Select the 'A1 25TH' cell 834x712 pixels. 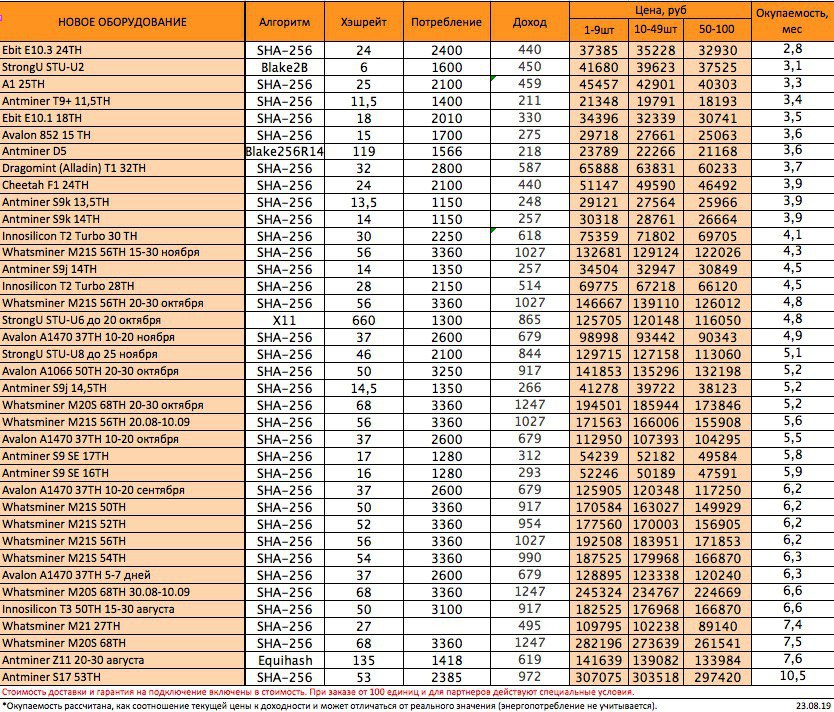click(x=122, y=84)
